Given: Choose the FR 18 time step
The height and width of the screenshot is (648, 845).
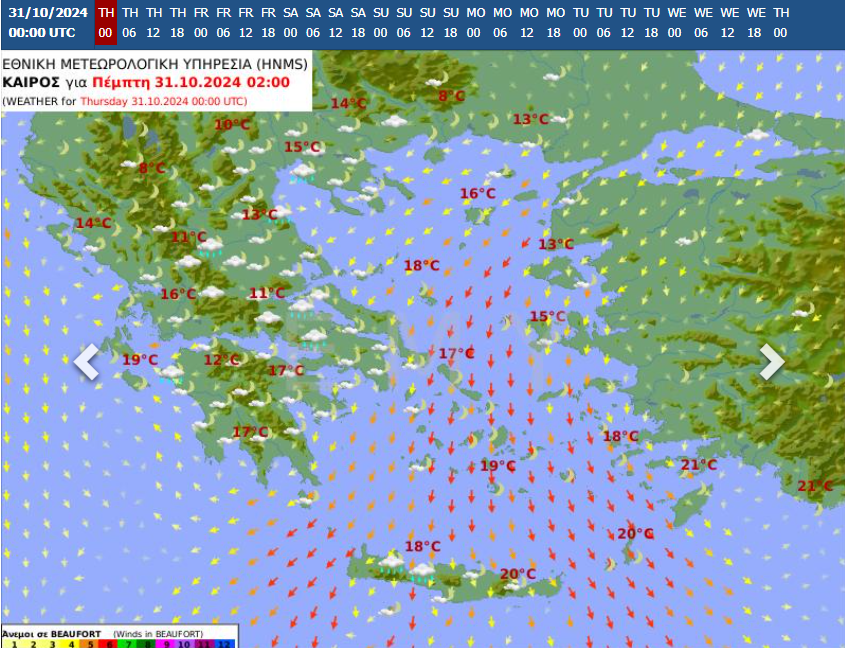Looking at the screenshot, I should [268, 23].
